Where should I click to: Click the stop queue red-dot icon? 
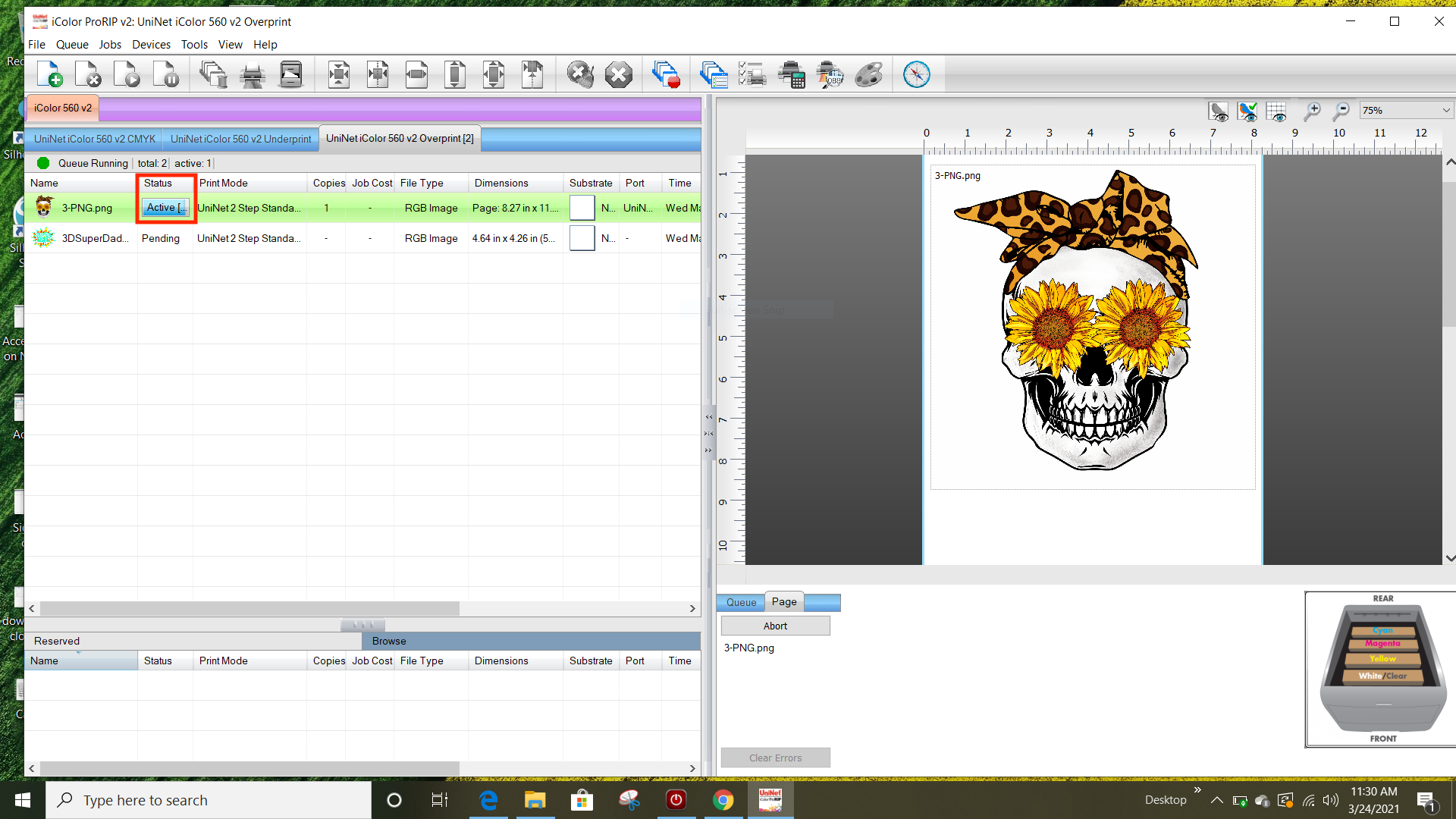coord(666,74)
